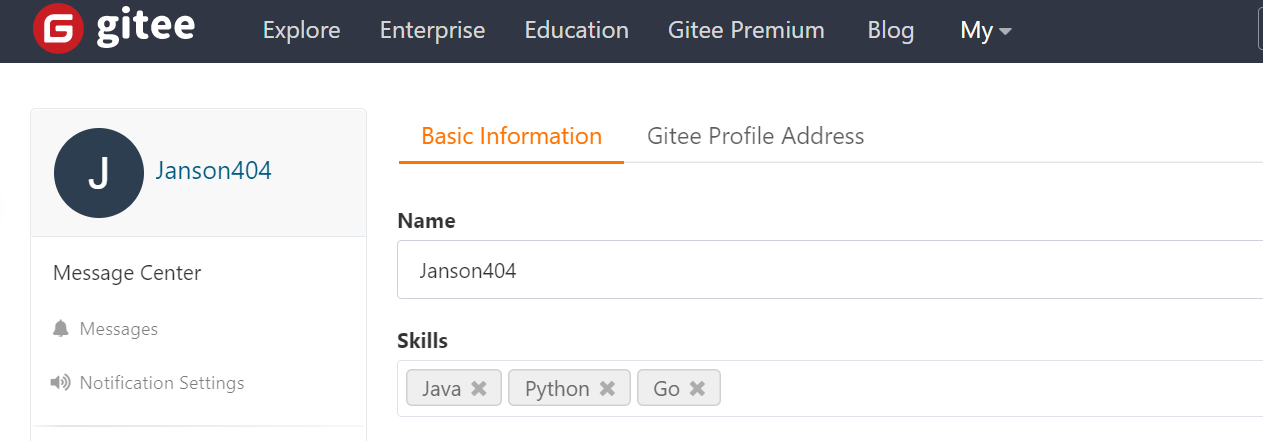Visit the Blog link
Viewport: 1263px width, 441px height.
pyautogui.click(x=890, y=31)
